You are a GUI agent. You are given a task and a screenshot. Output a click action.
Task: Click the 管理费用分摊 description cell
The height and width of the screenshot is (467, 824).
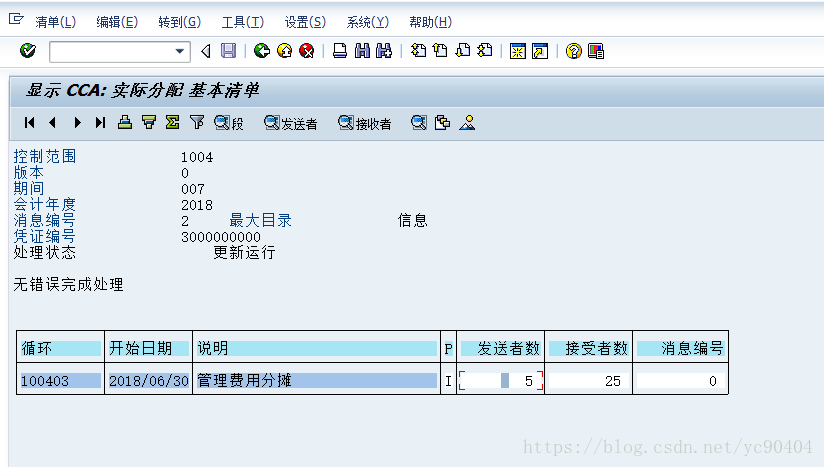pos(316,381)
